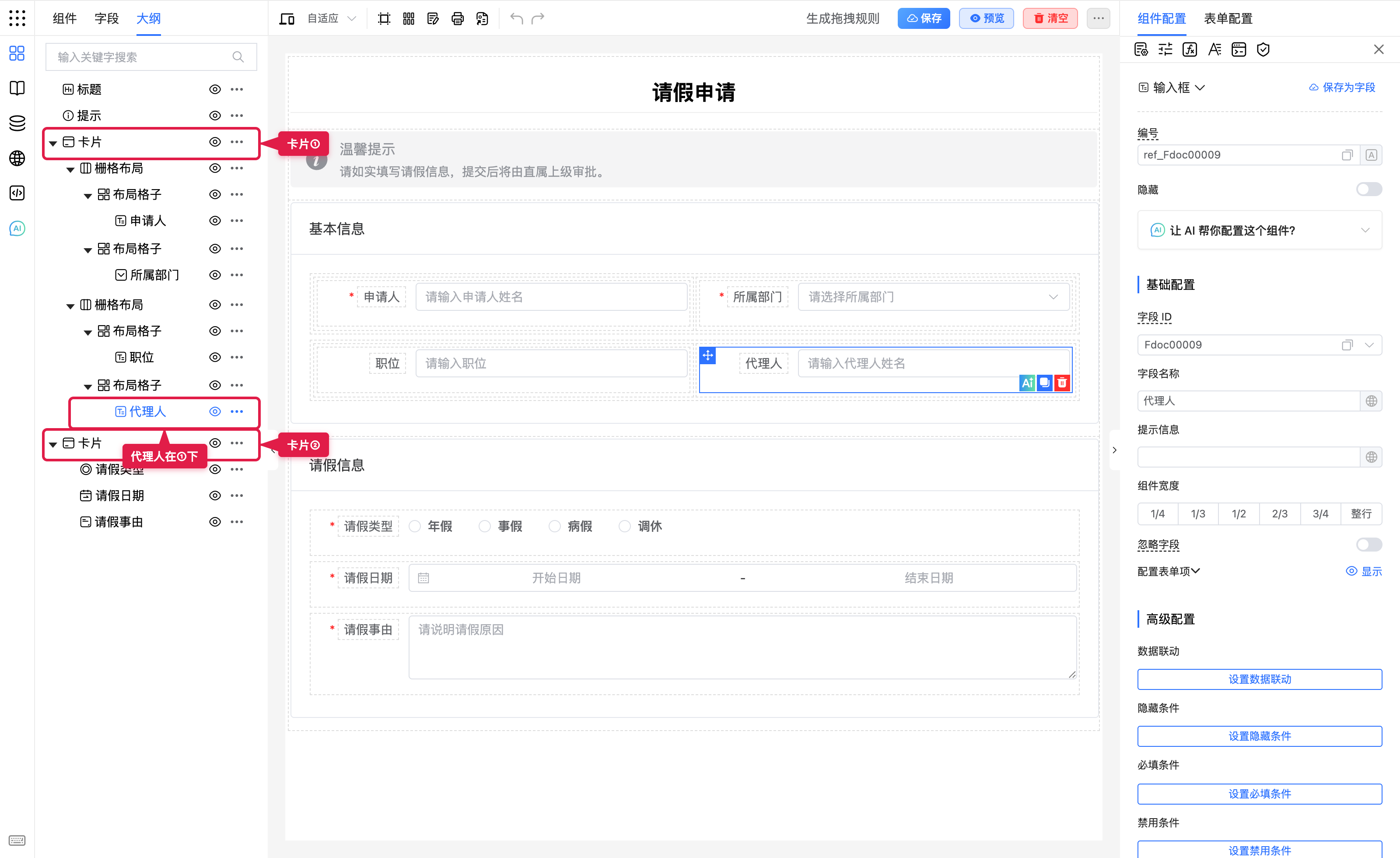This screenshot has height=858, width=1400.
Task: Click the keyboard shortcuts icon
Action: [x=17, y=840]
